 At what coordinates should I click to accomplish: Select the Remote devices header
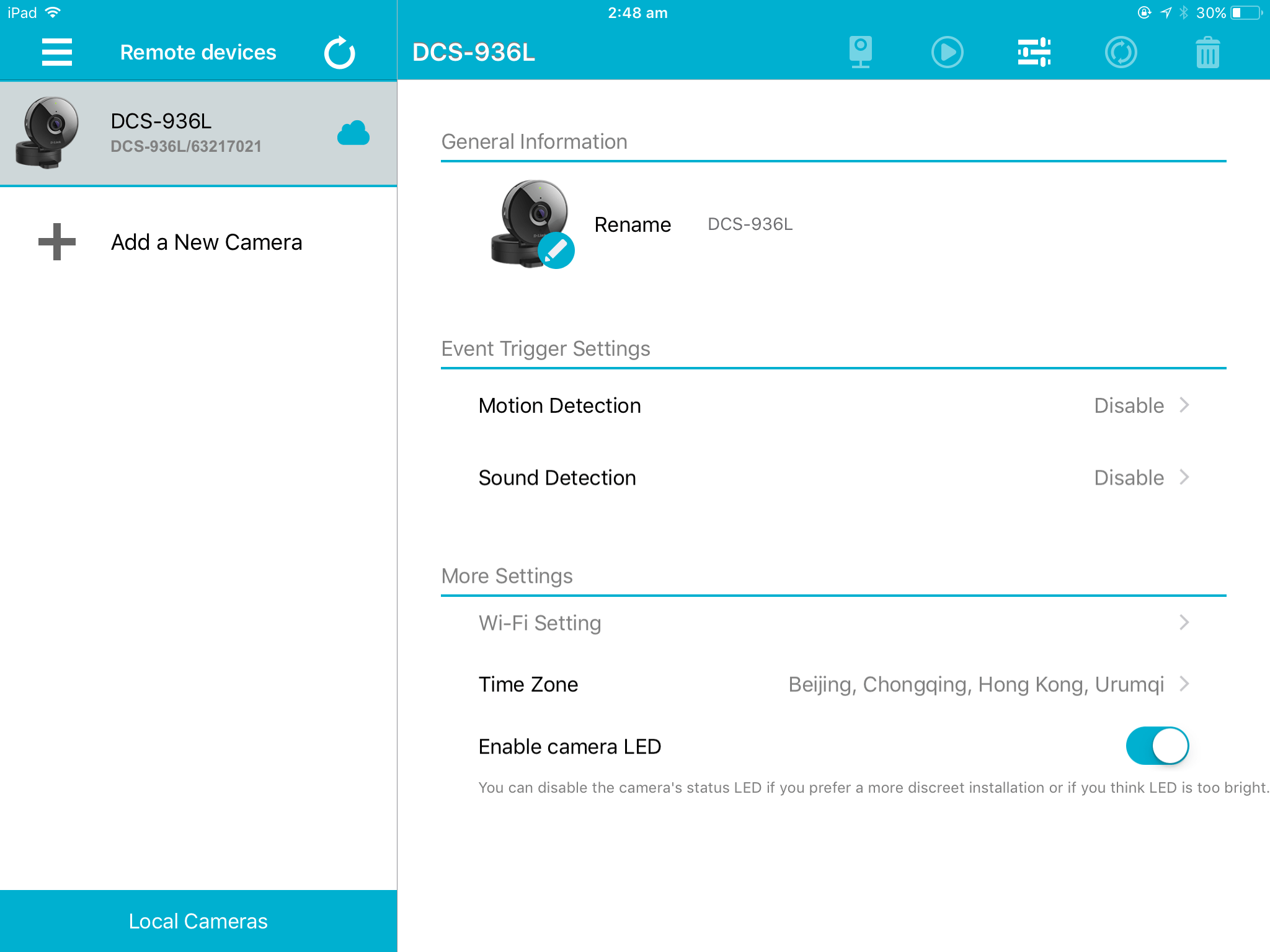198,53
